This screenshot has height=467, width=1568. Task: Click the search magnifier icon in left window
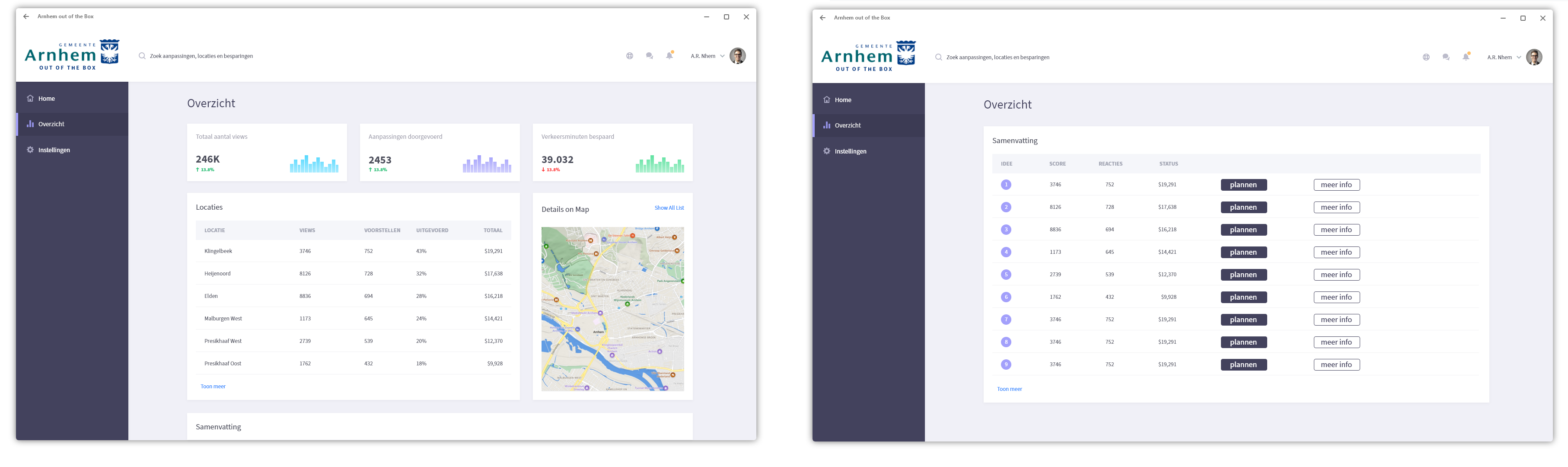pyautogui.click(x=142, y=56)
